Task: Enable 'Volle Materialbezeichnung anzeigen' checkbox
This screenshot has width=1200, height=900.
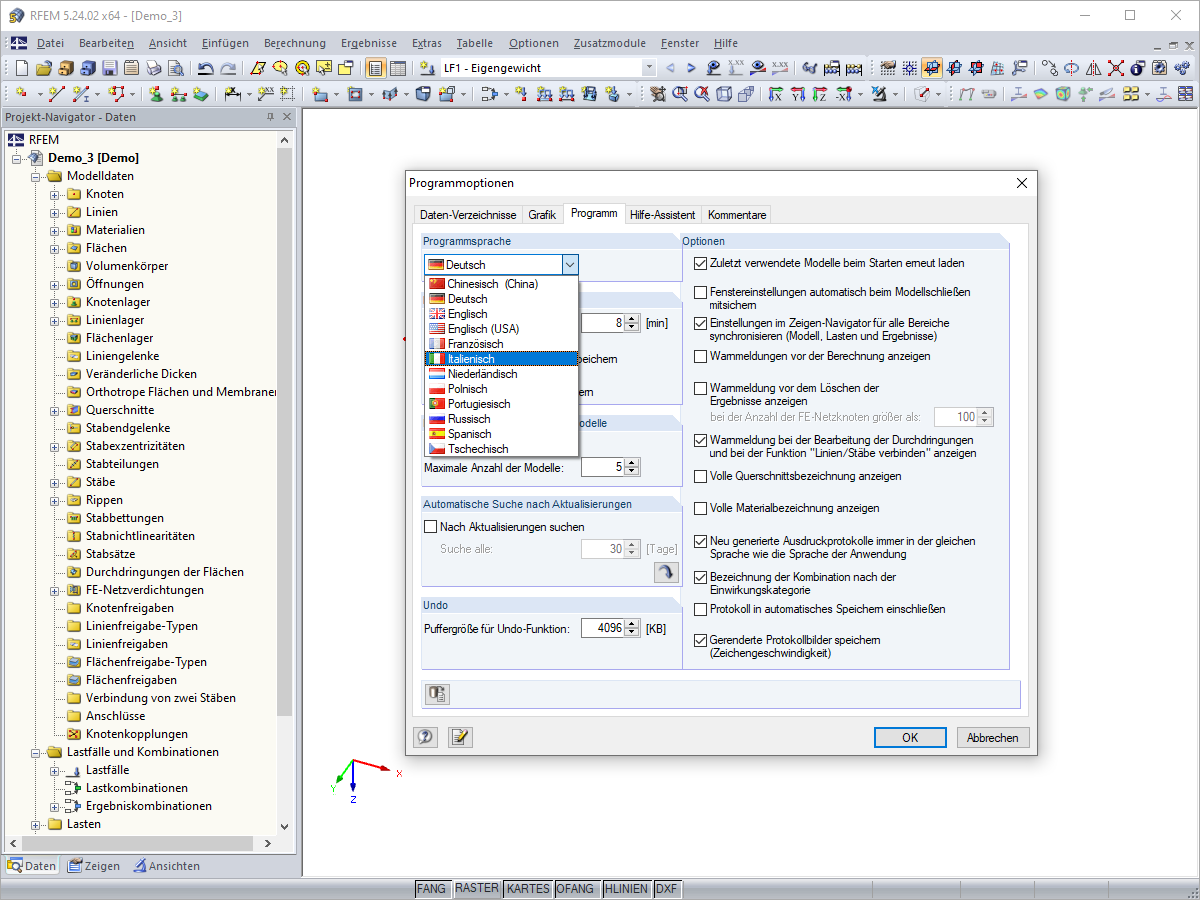Action: coord(701,508)
